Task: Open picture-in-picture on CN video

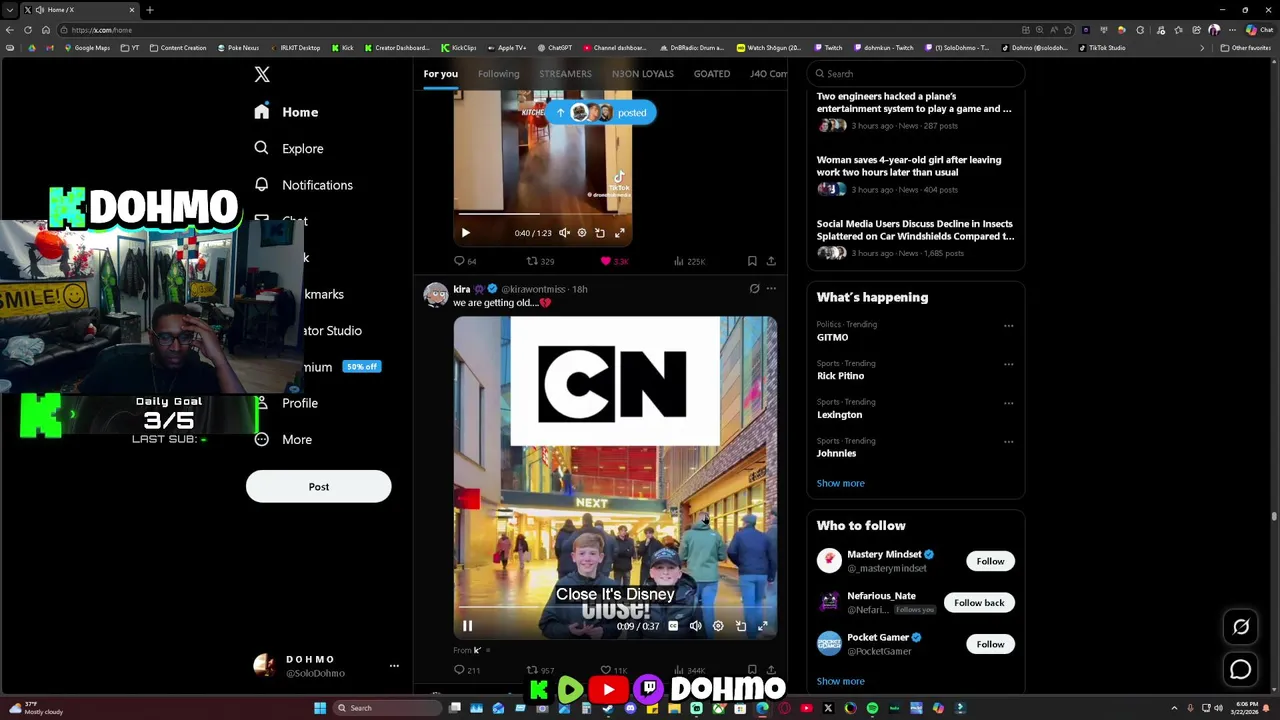Action: coord(741,626)
